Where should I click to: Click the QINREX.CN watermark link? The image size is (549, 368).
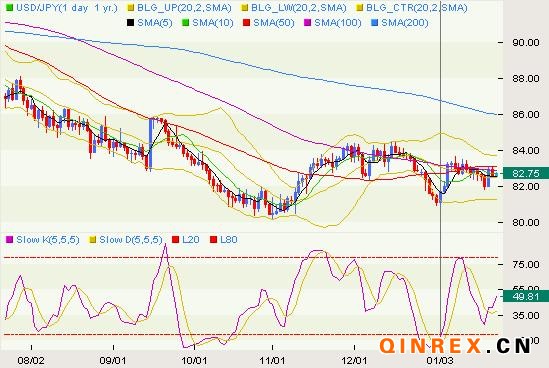coord(455,346)
